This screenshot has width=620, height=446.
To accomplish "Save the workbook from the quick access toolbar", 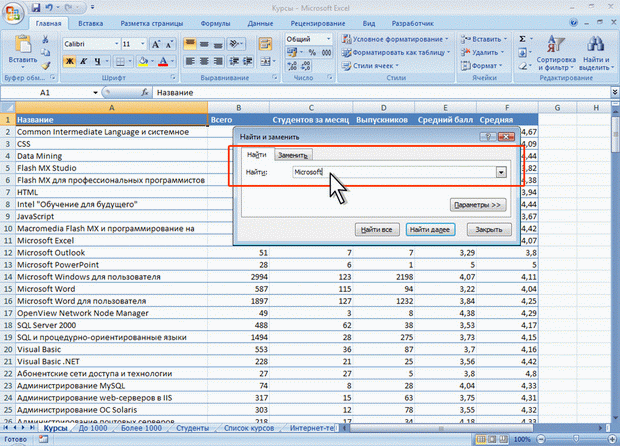I will tap(36, 7).
